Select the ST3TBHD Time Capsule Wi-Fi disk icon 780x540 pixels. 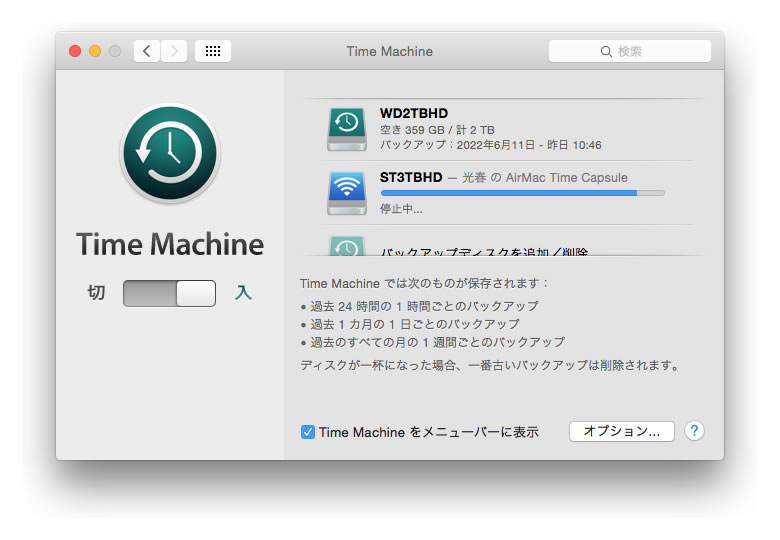click(x=346, y=192)
